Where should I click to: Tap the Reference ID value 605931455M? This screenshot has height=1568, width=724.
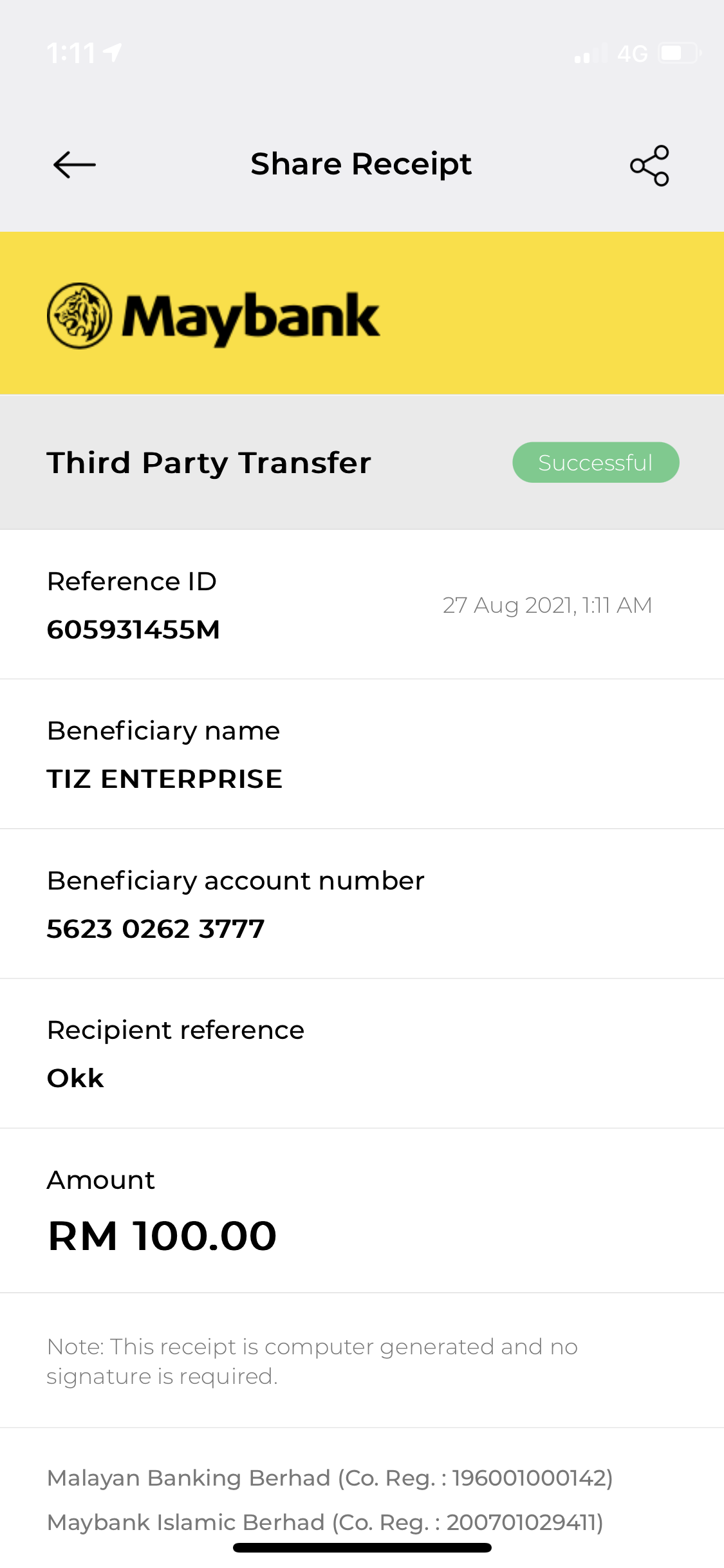133,630
